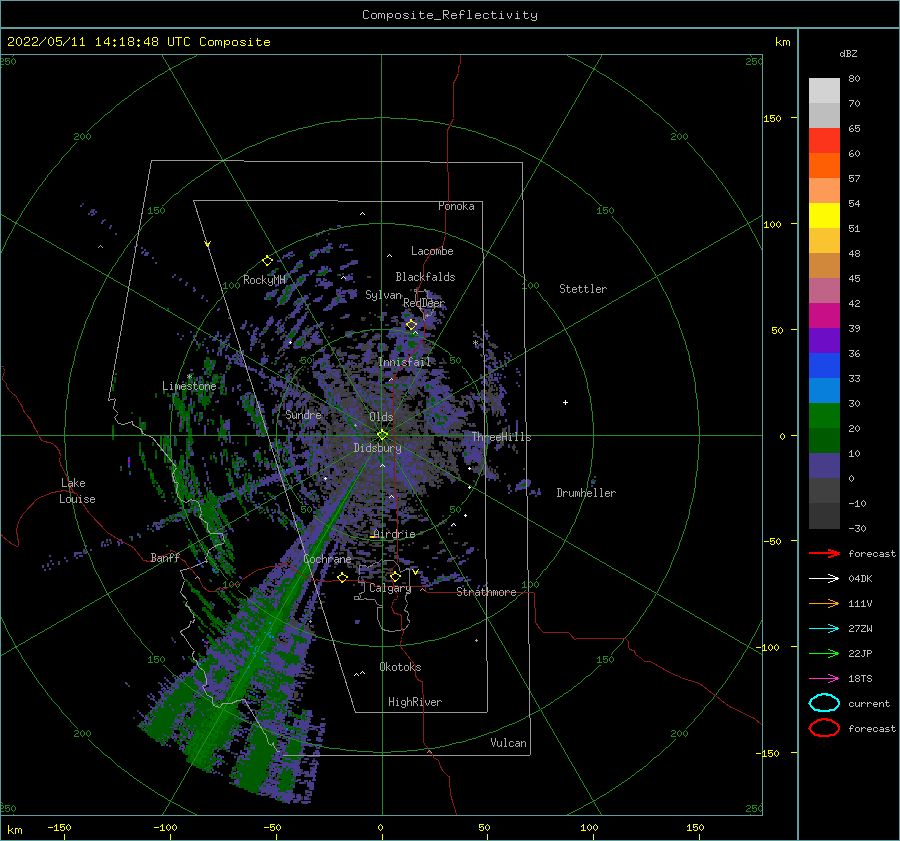Viewport: 900px width, 841px height.
Task: Click the Lake Louise label
Action: tap(77, 491)
